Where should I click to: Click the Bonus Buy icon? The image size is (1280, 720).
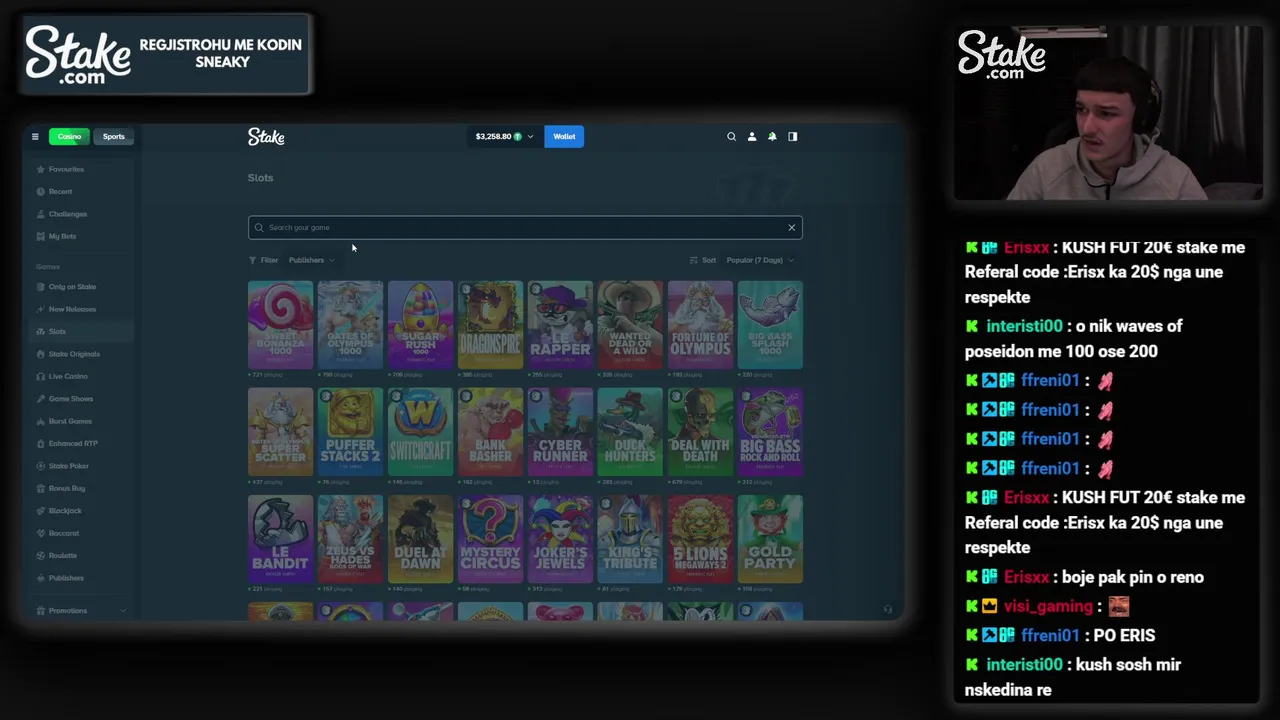(x=40, y=488)
